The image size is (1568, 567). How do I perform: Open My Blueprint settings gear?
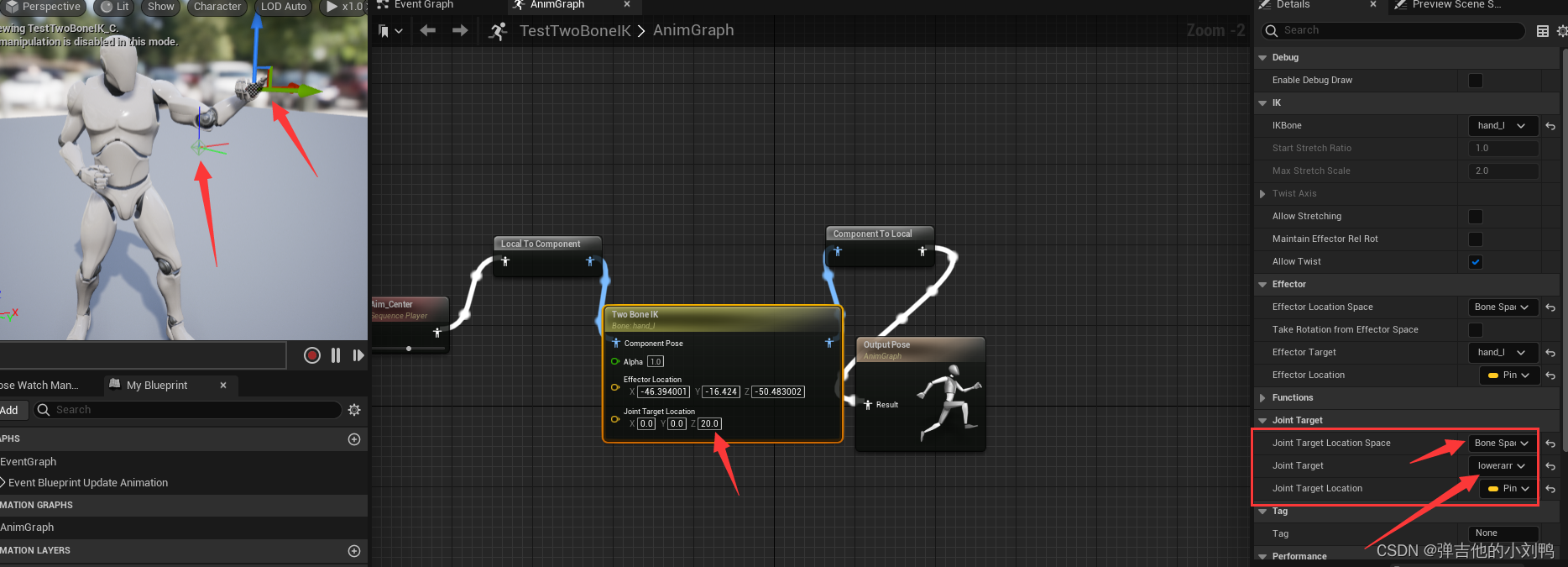354,410
